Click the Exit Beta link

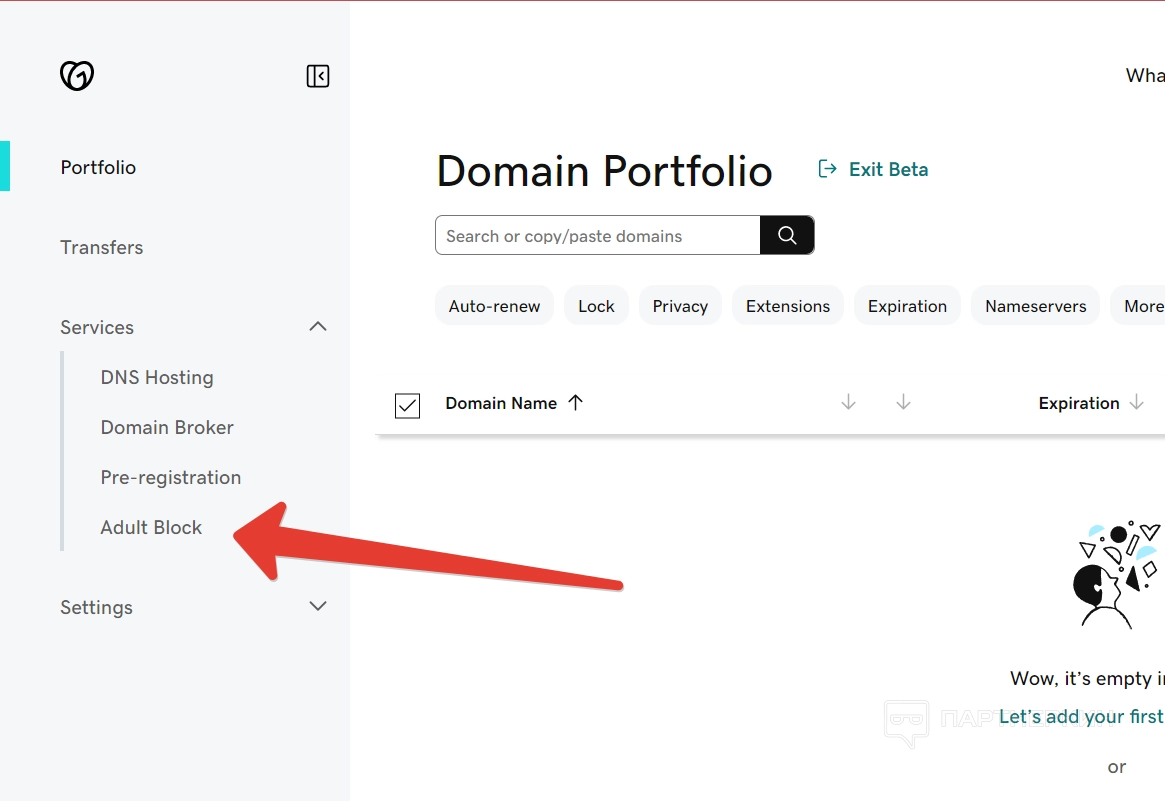pos(888,169)
